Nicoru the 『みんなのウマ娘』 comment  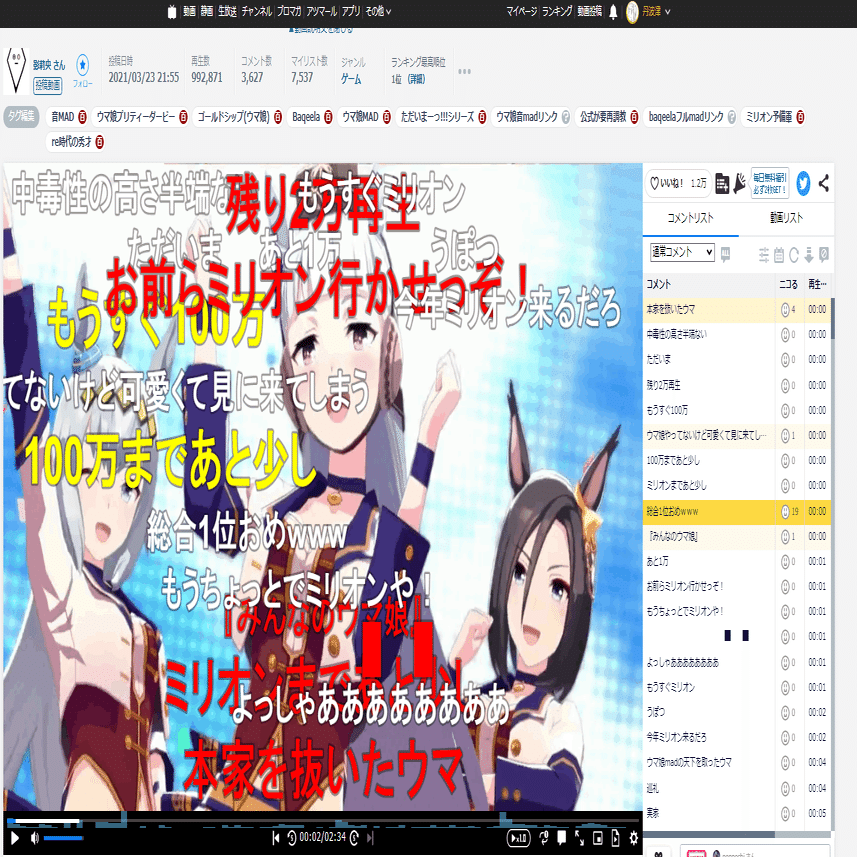(x=785, y=537)
